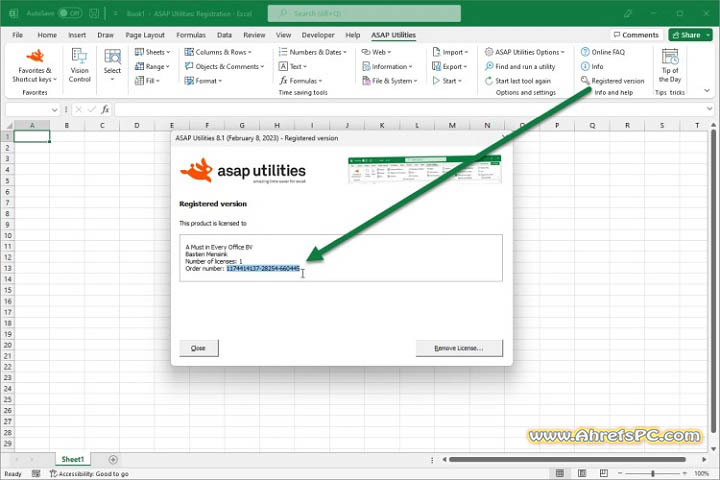Open the Text tools menu
This screenshot has width=720, height=480.
click(292, 67)
